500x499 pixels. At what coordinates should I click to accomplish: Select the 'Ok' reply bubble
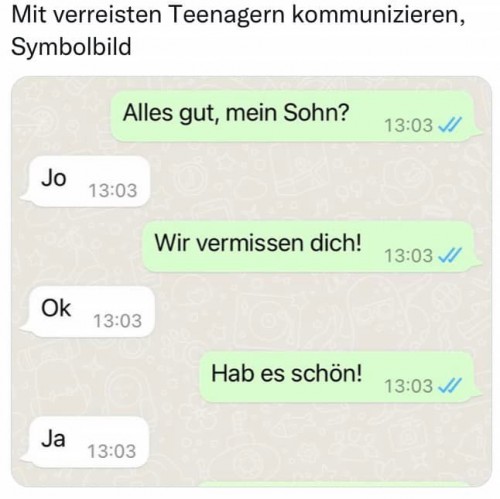click(87, 311)
